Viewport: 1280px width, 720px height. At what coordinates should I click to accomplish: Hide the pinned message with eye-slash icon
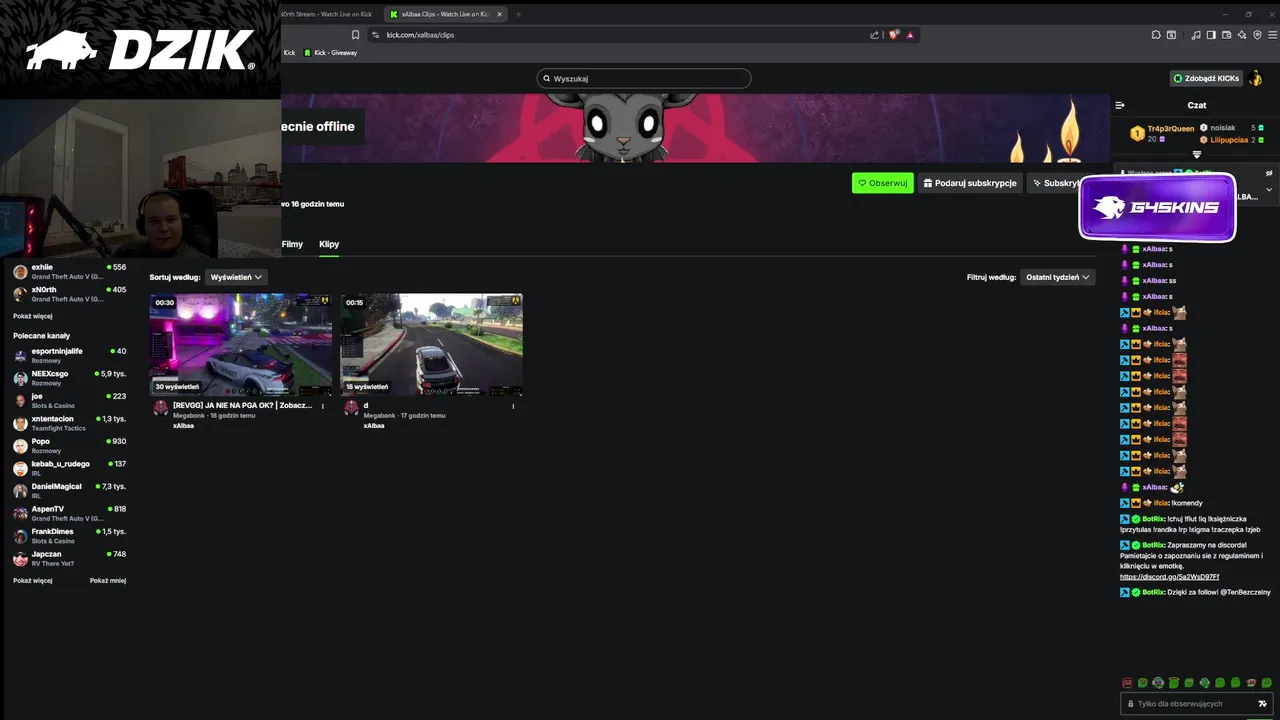point(1269,173)
